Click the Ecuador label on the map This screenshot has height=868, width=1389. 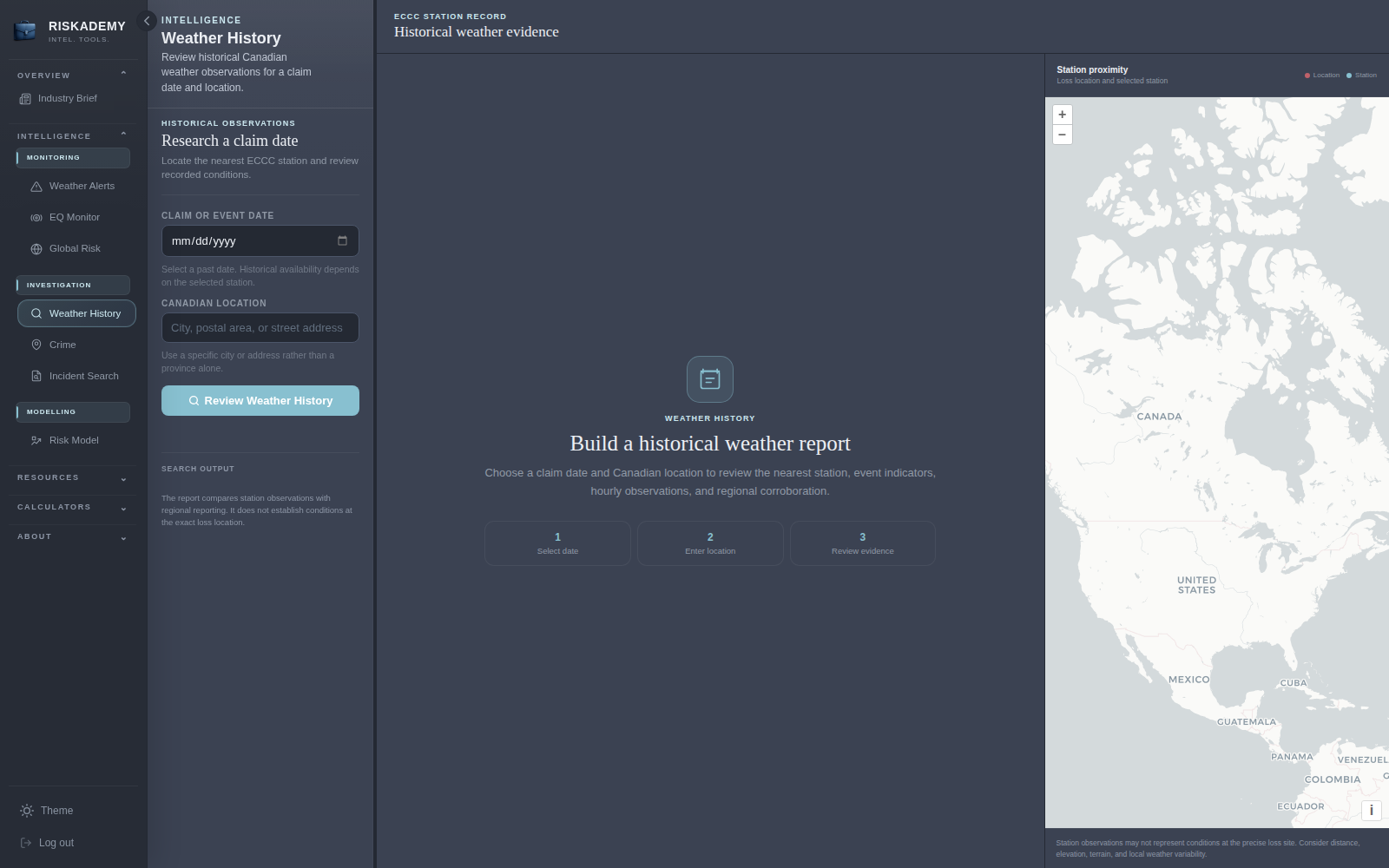[1300, 806]
